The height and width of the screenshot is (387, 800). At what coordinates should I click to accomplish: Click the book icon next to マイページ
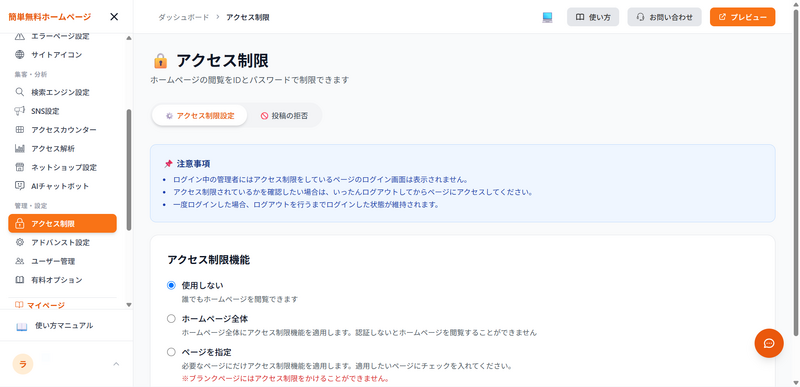[19, 305]
